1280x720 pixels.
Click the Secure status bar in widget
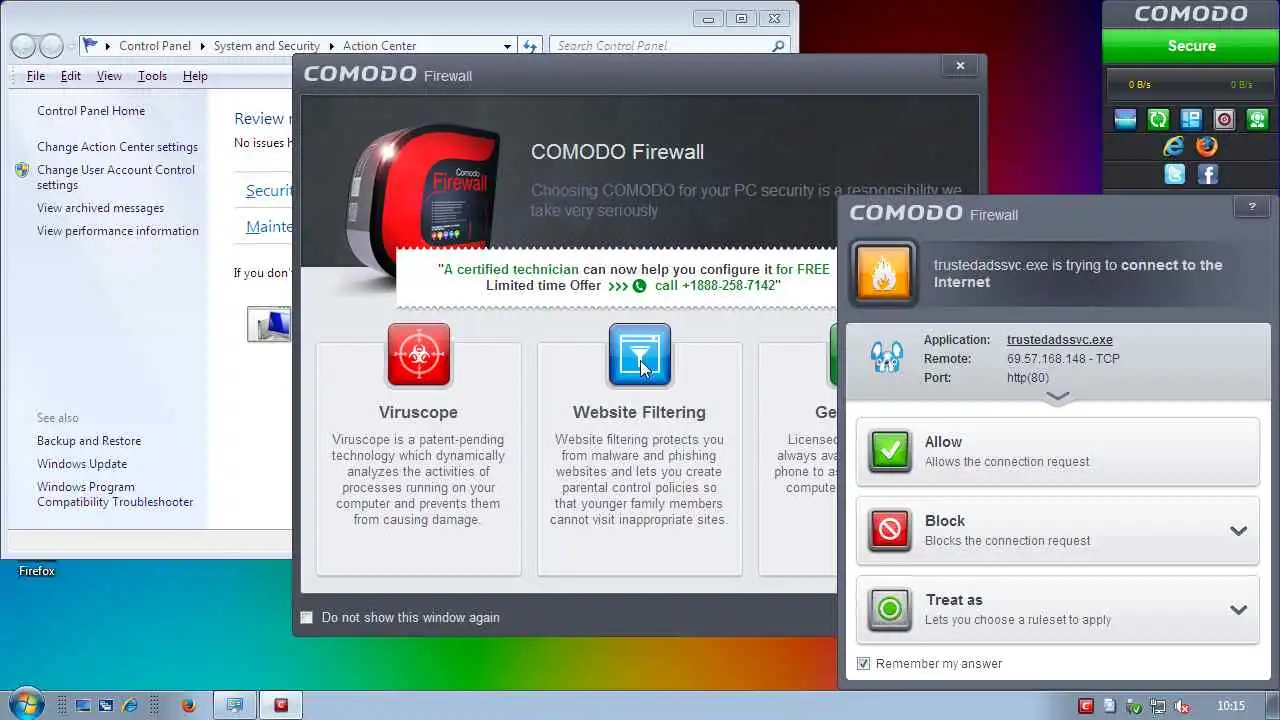click(1191, 46)
